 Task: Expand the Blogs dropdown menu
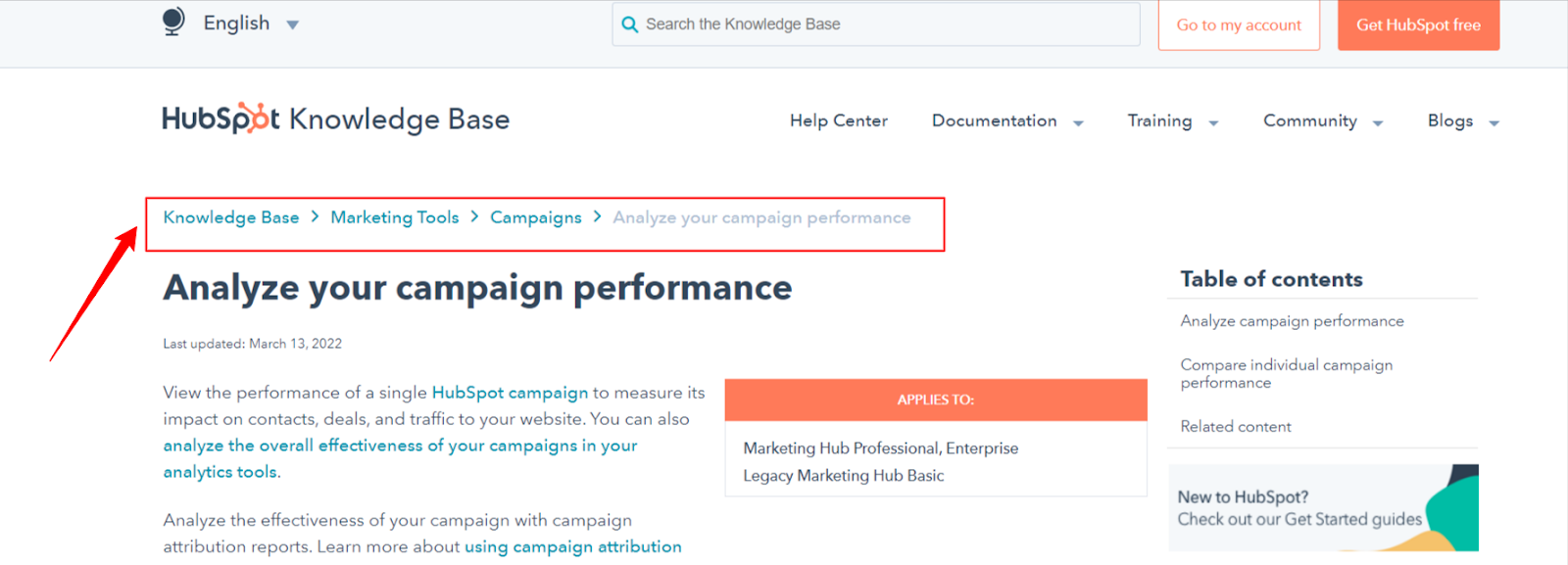[1462, 121]
